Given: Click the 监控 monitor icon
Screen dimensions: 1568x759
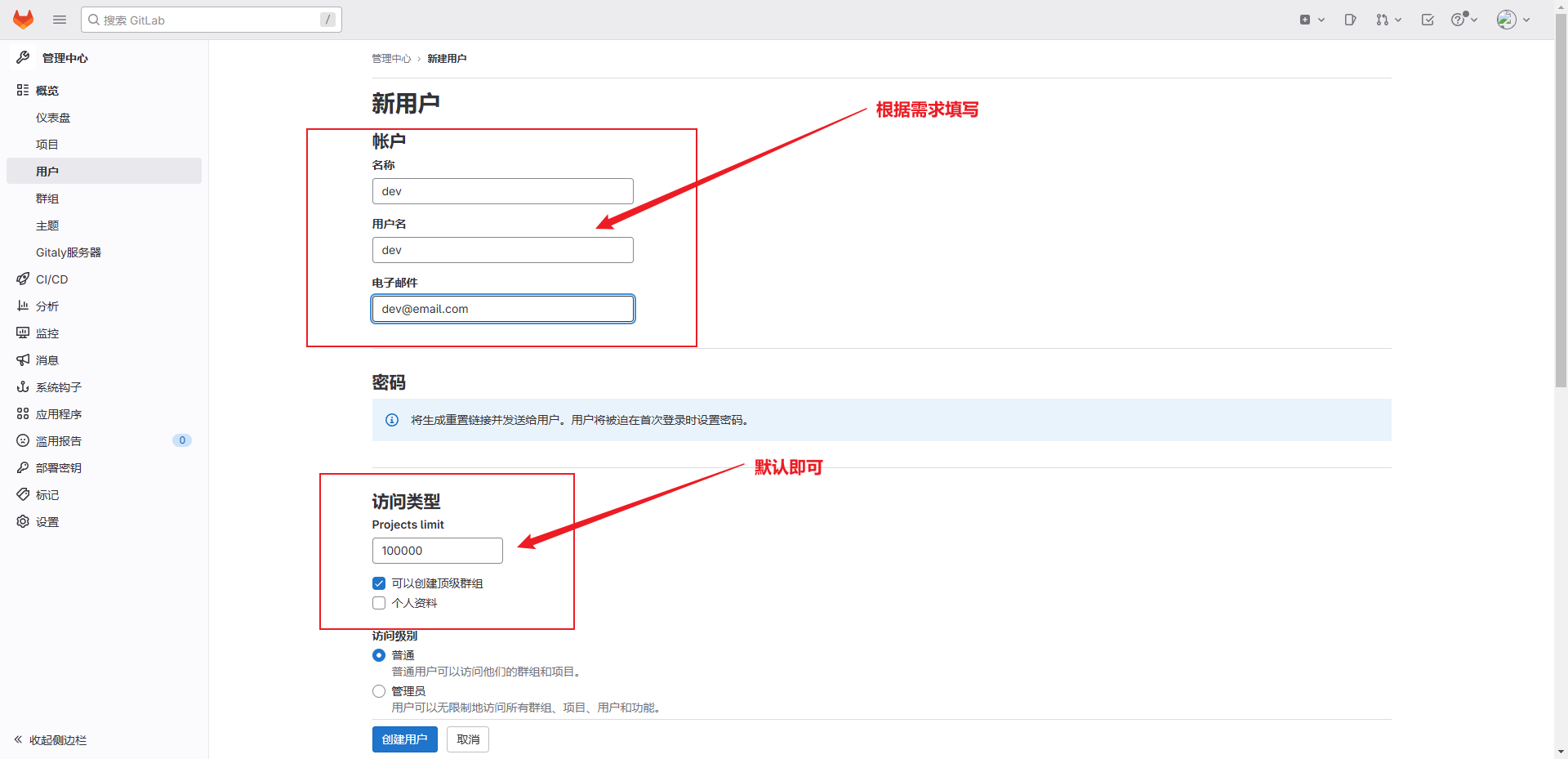Looking at the screenshot, I should [23, 333].
